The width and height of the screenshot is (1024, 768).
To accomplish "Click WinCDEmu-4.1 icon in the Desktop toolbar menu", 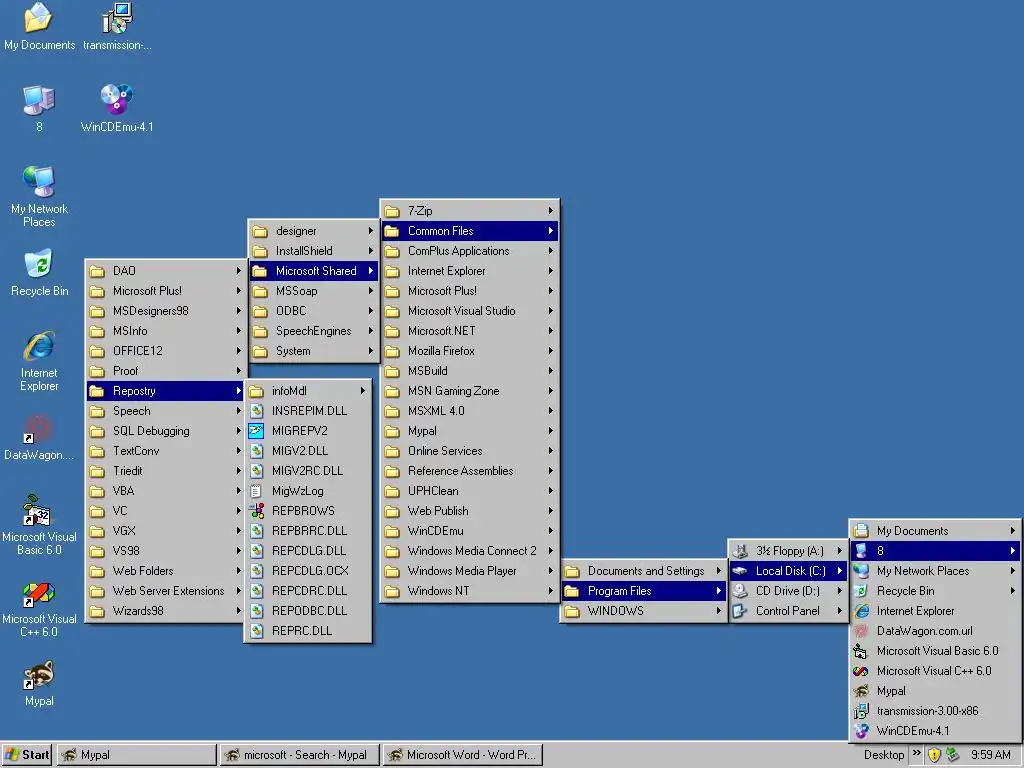I will (x=861, y=731).
